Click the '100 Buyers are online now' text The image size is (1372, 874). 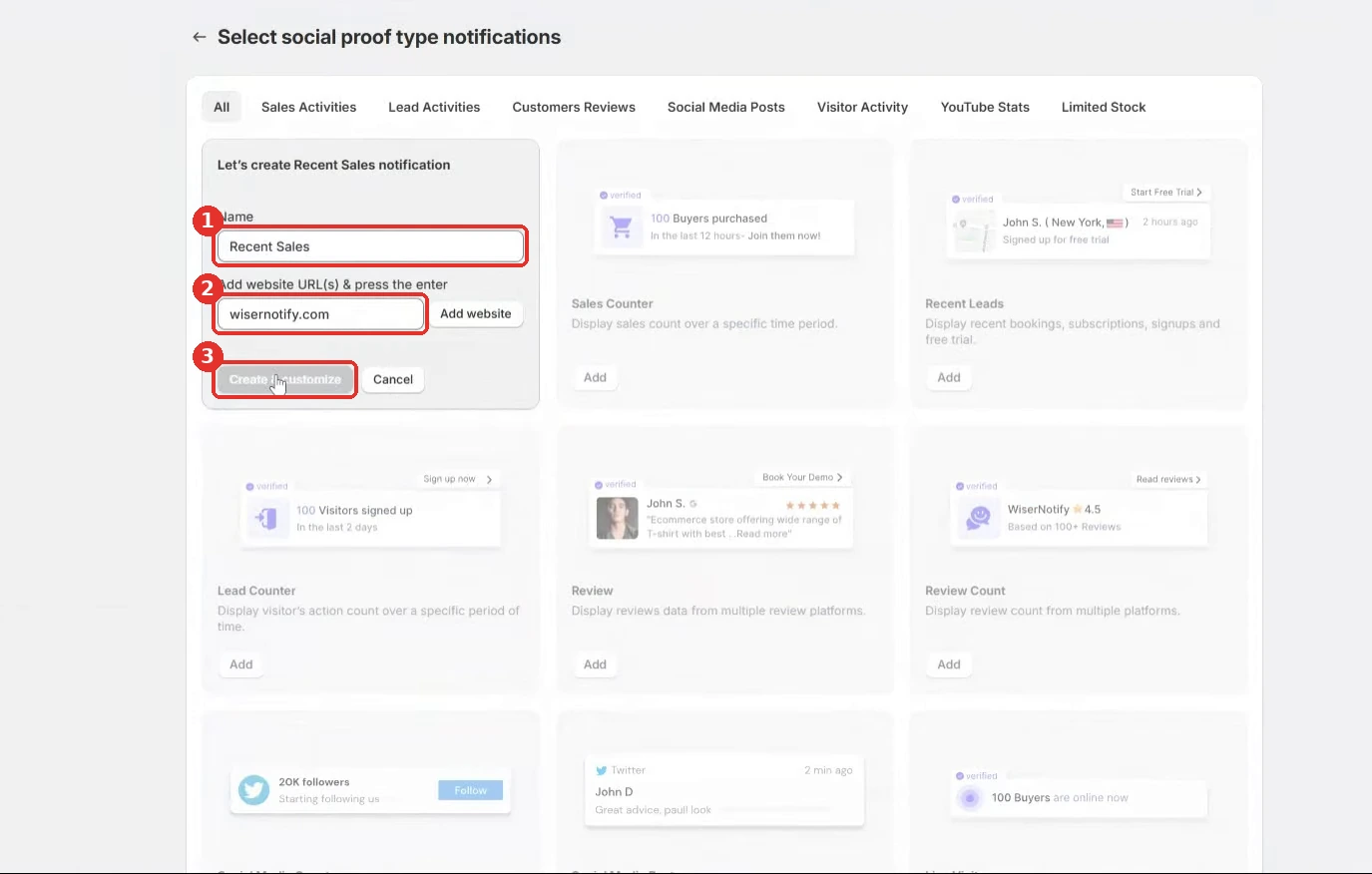pos(1060,798)
